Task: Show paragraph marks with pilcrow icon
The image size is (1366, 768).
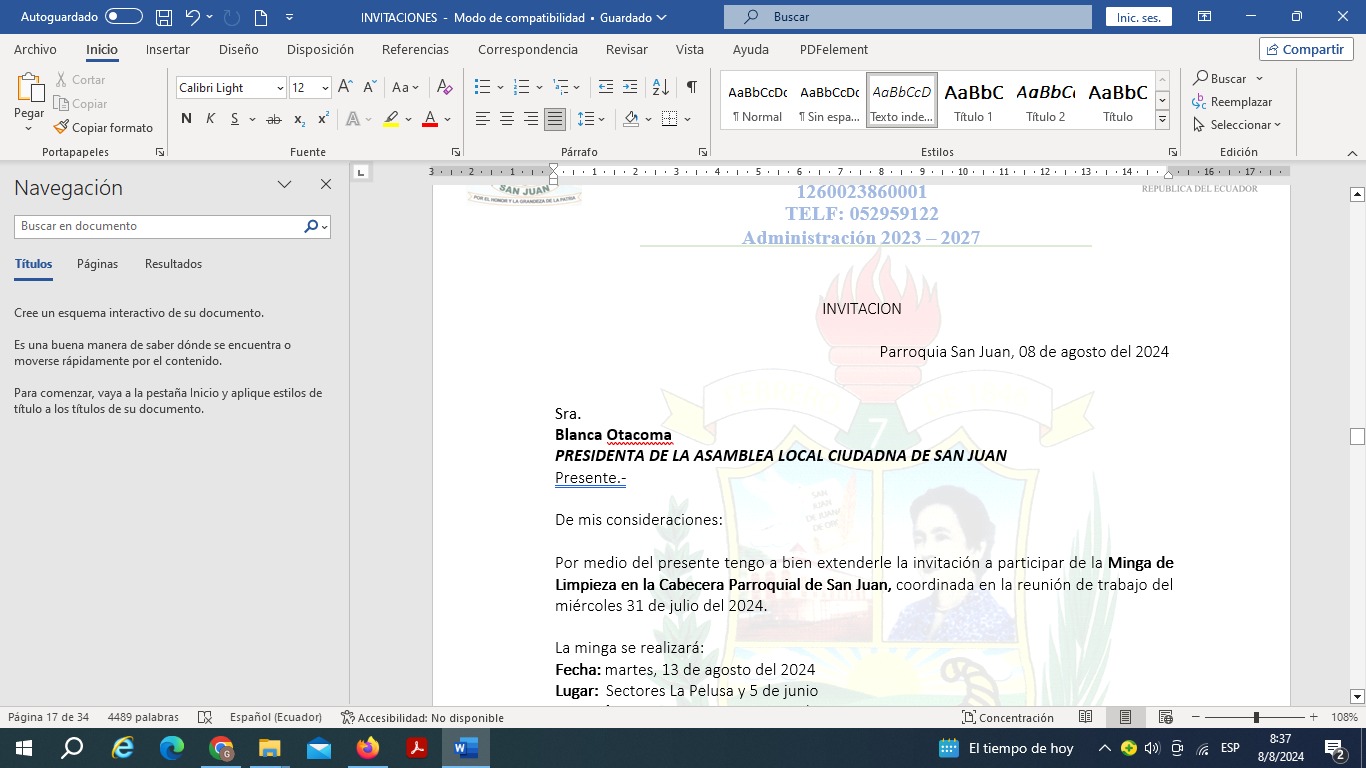Action: click(x=691, y=88)
